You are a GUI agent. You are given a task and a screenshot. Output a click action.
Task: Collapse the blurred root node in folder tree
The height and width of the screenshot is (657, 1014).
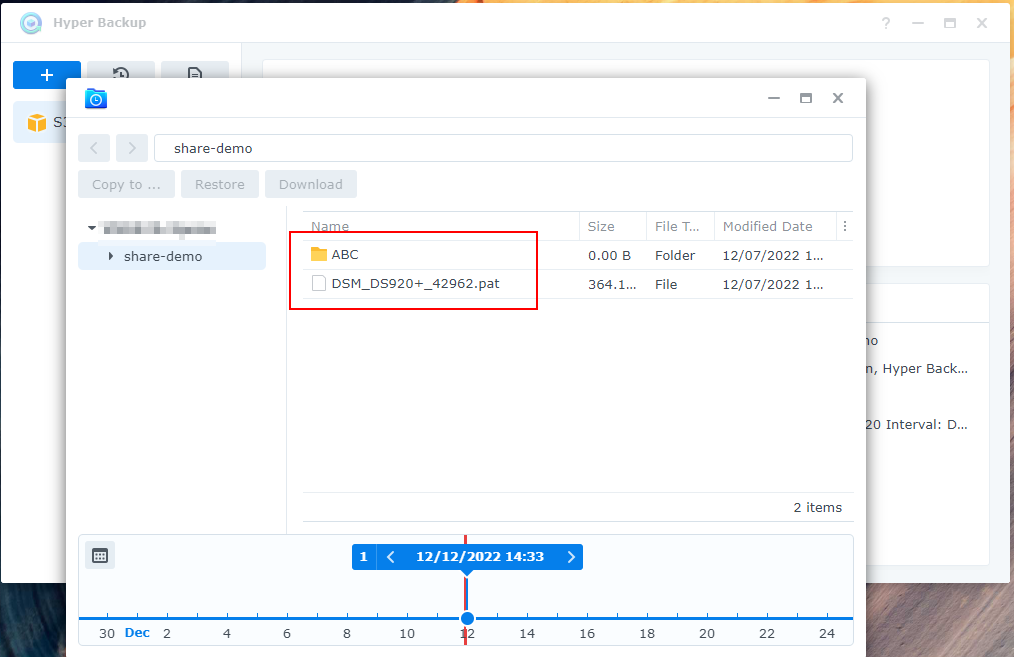click(92, 228)
